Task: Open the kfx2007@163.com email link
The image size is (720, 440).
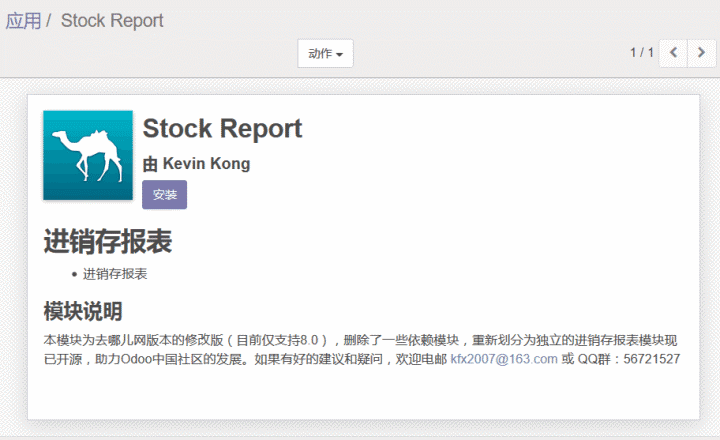Action: point(504,359)
